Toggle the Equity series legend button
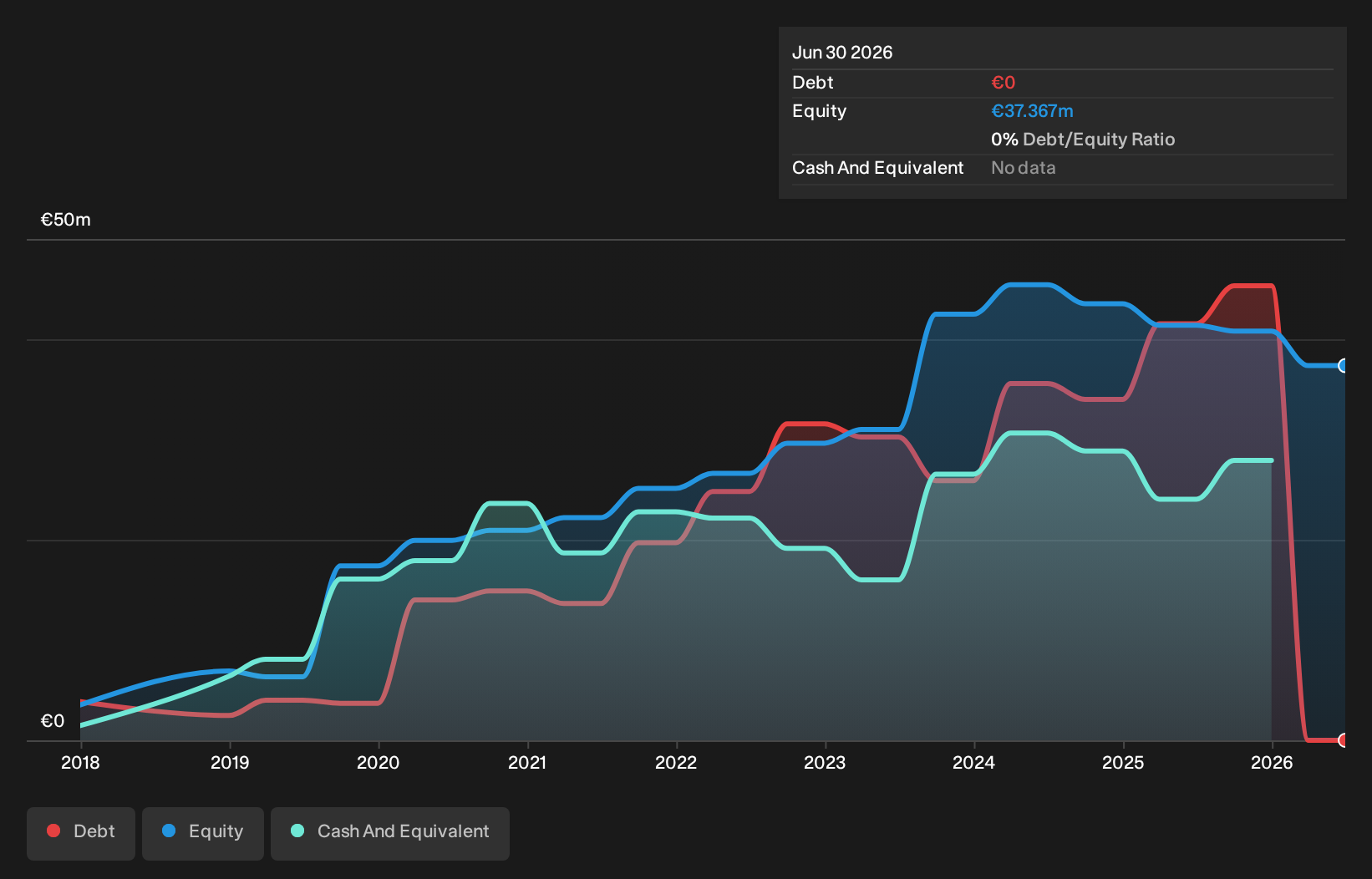1372x879 pixels. pyautogui.click(x=203, y=833)
